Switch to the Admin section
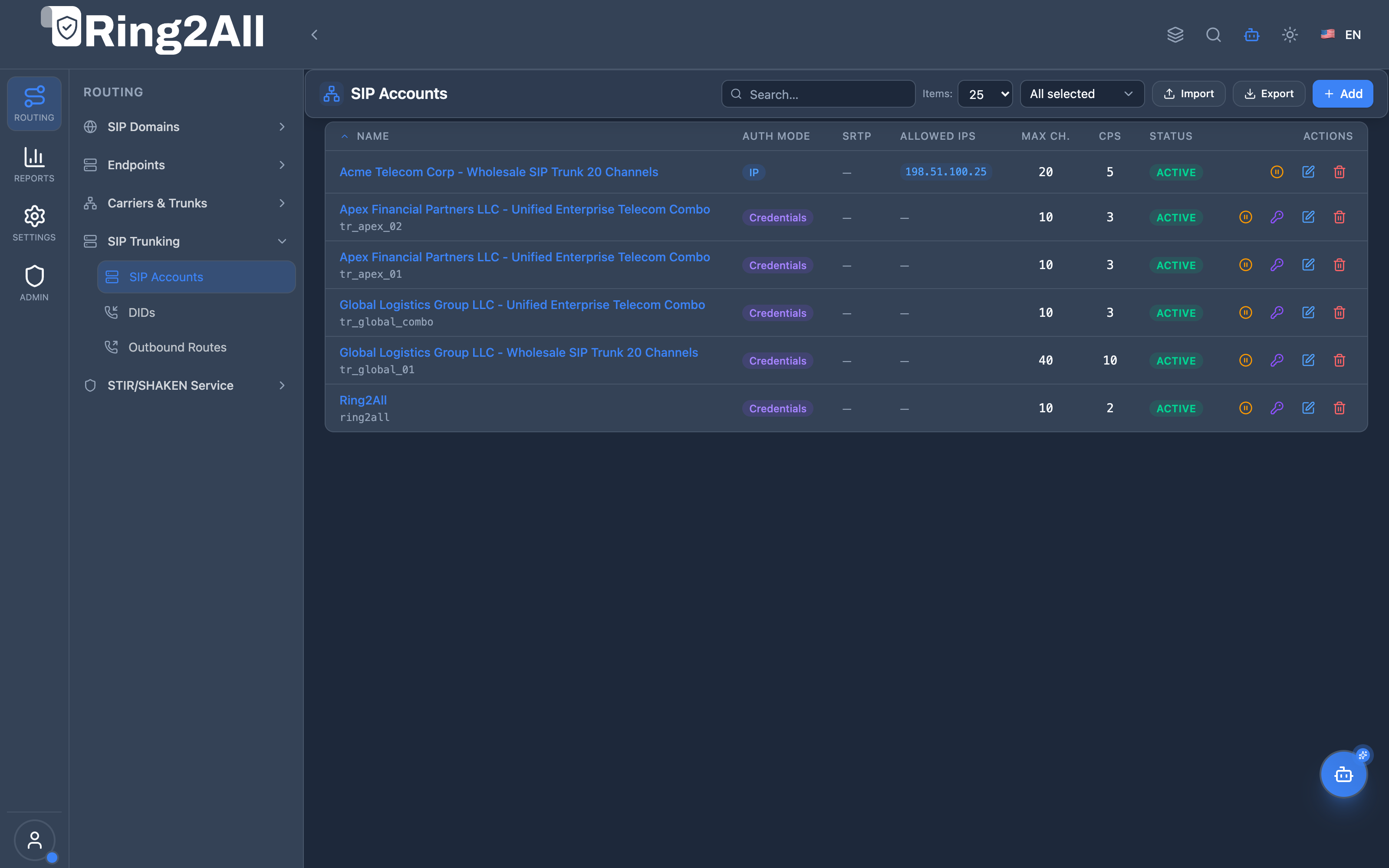 click(34, 283)
